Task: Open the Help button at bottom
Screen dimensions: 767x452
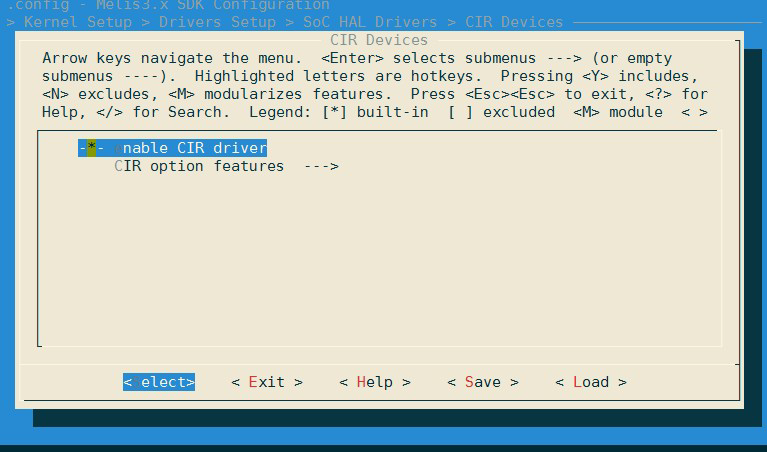Action: coord(374,382)
